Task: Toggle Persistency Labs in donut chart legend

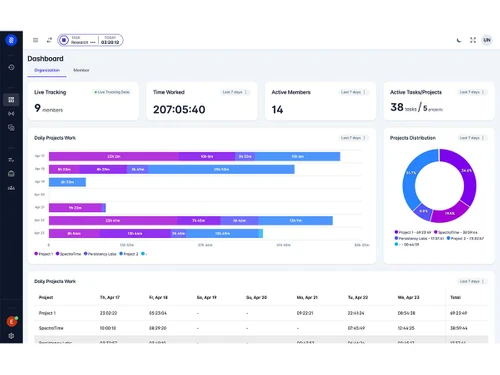Action: tap(419, 238)
